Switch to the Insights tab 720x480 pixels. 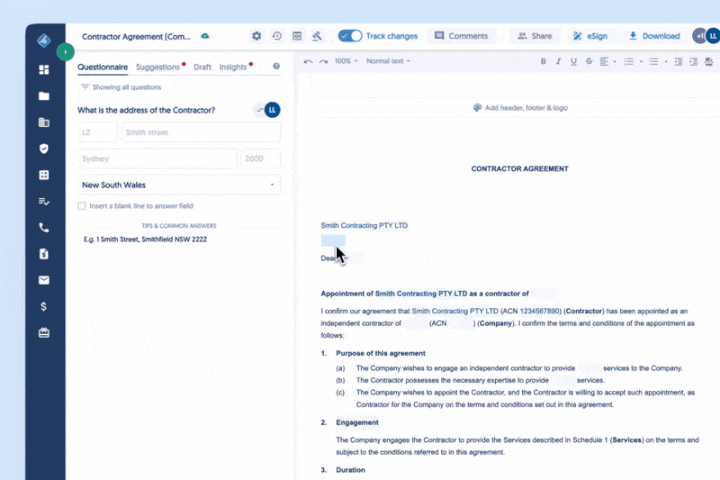click(233, 67)
